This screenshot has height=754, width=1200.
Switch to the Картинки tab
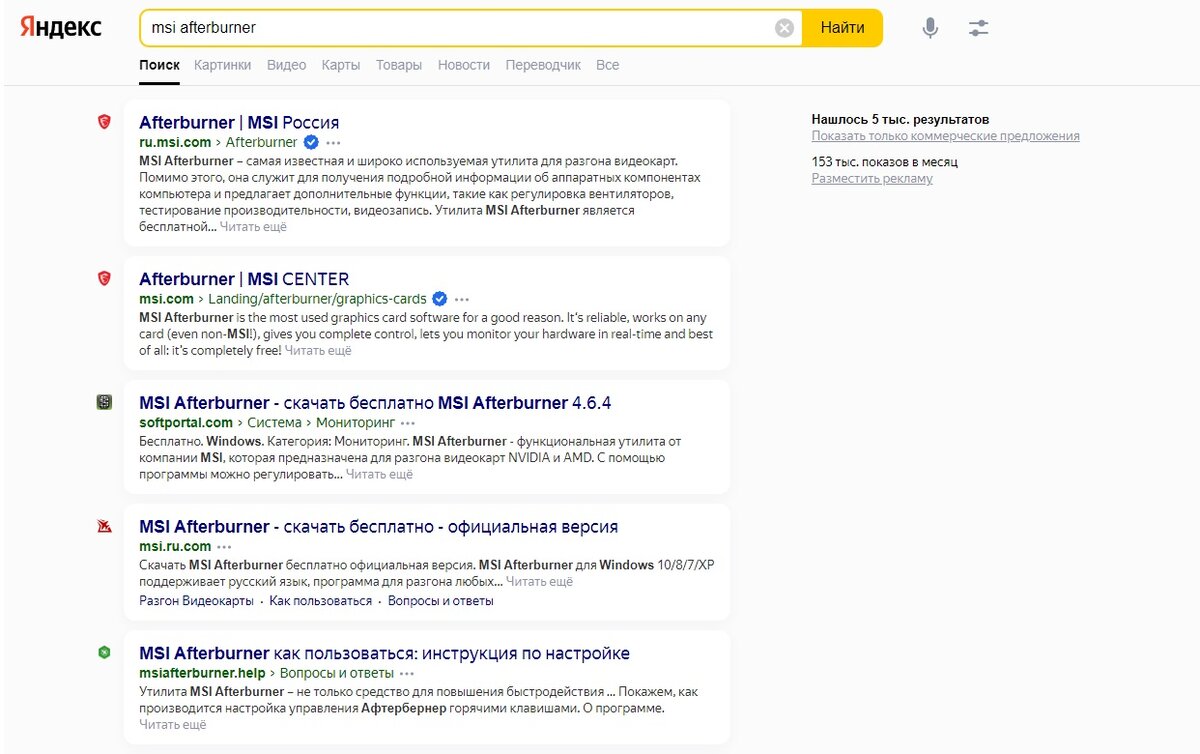223,65
